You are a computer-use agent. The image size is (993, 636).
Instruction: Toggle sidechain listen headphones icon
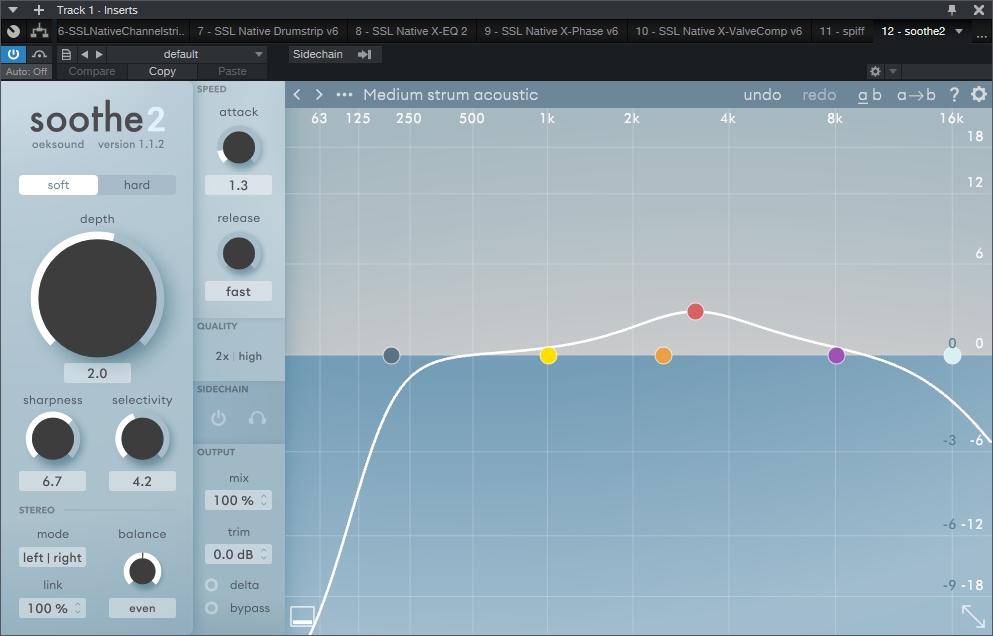coord(257,418)
